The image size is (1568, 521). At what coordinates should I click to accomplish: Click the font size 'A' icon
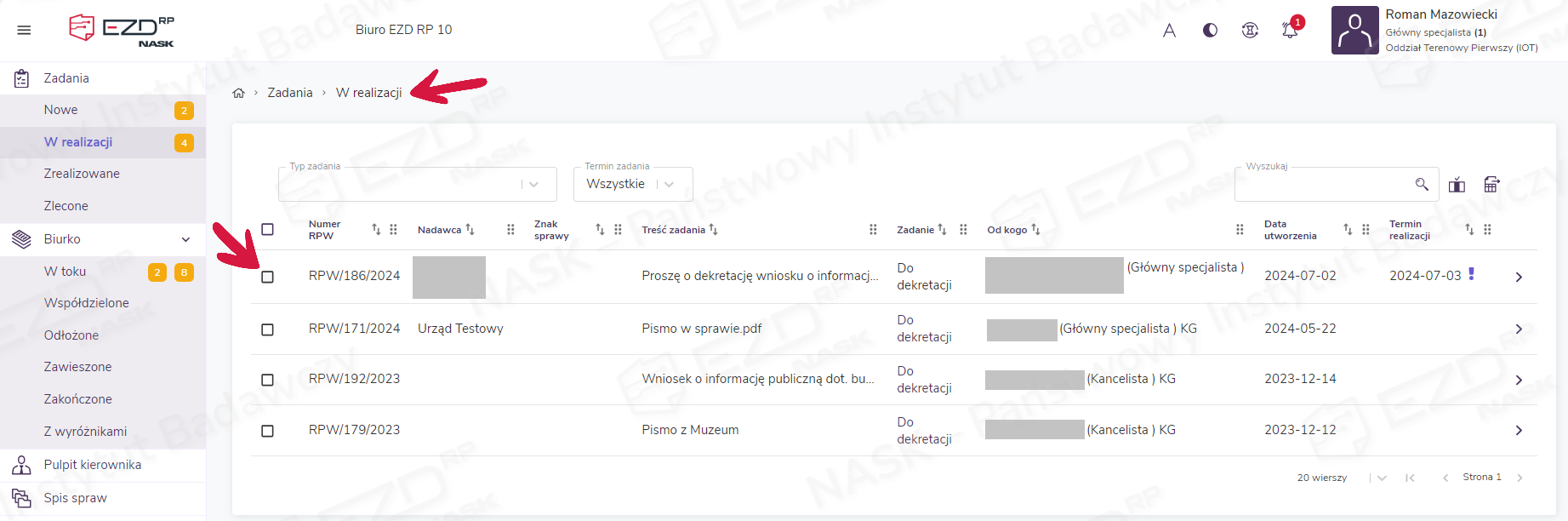click(1169, 31)
